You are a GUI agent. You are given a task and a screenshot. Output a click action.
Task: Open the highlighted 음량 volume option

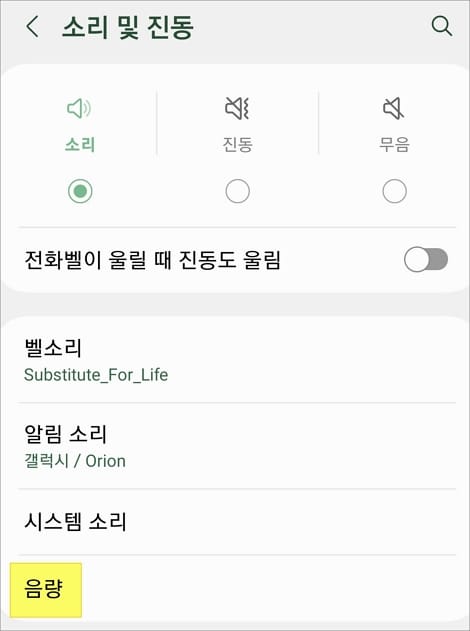coord(45,590)
